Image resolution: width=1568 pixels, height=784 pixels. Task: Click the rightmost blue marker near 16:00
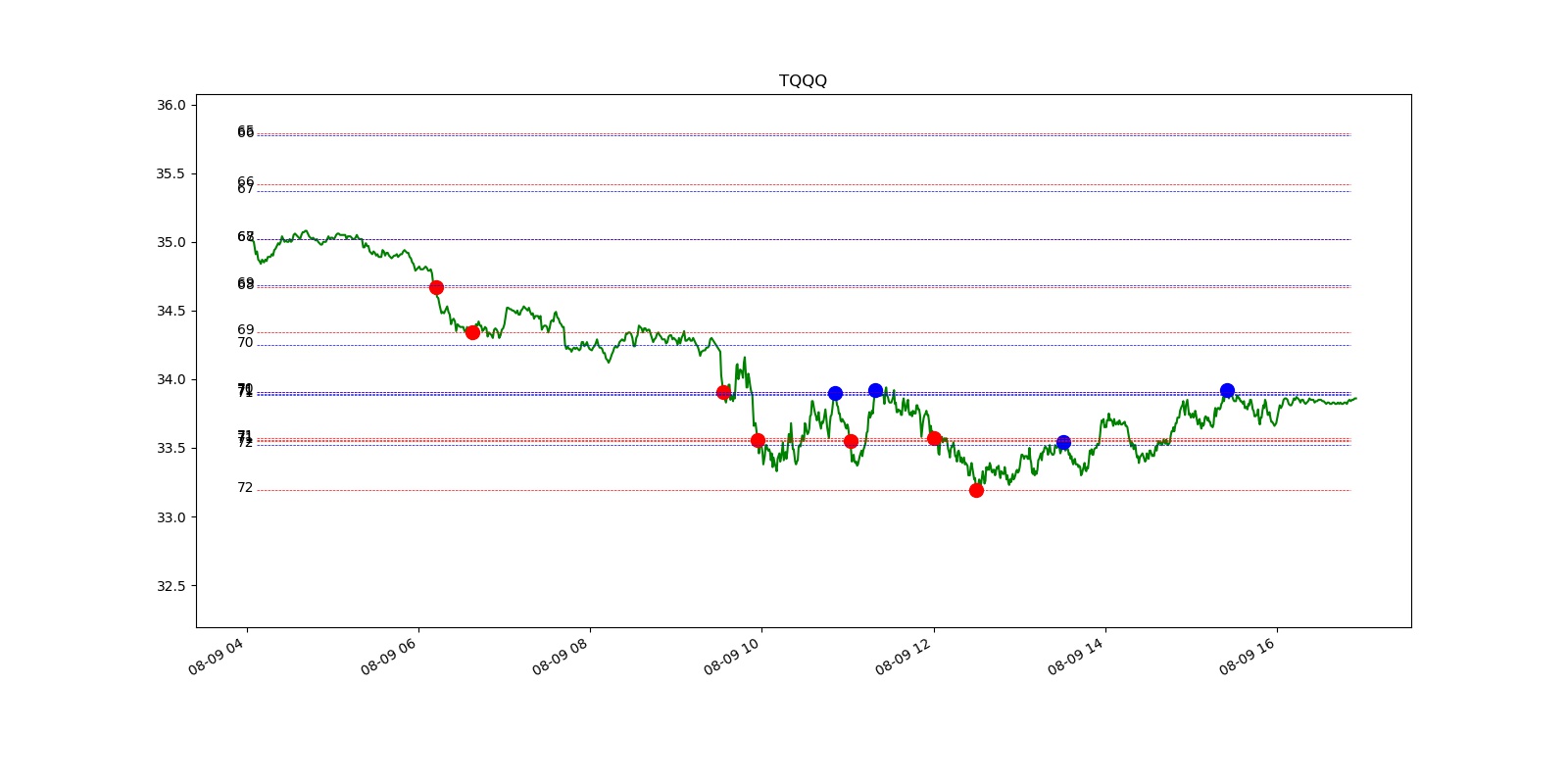1227,390
